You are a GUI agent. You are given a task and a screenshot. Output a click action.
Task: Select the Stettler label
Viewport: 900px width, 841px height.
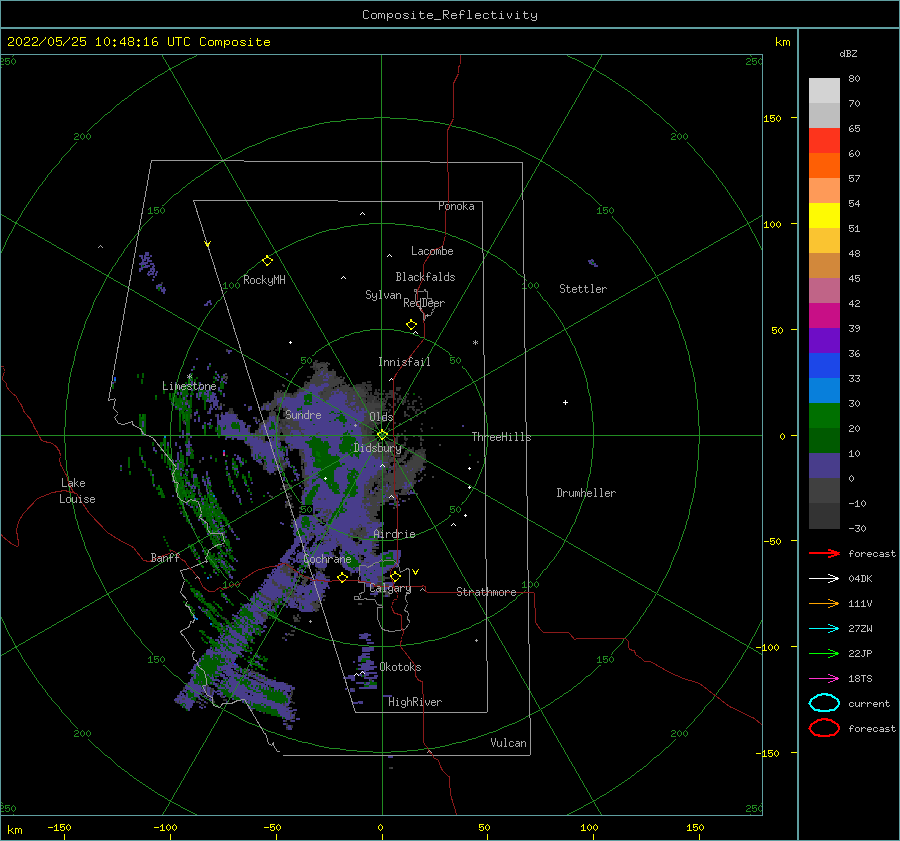(x=583, y=289)
